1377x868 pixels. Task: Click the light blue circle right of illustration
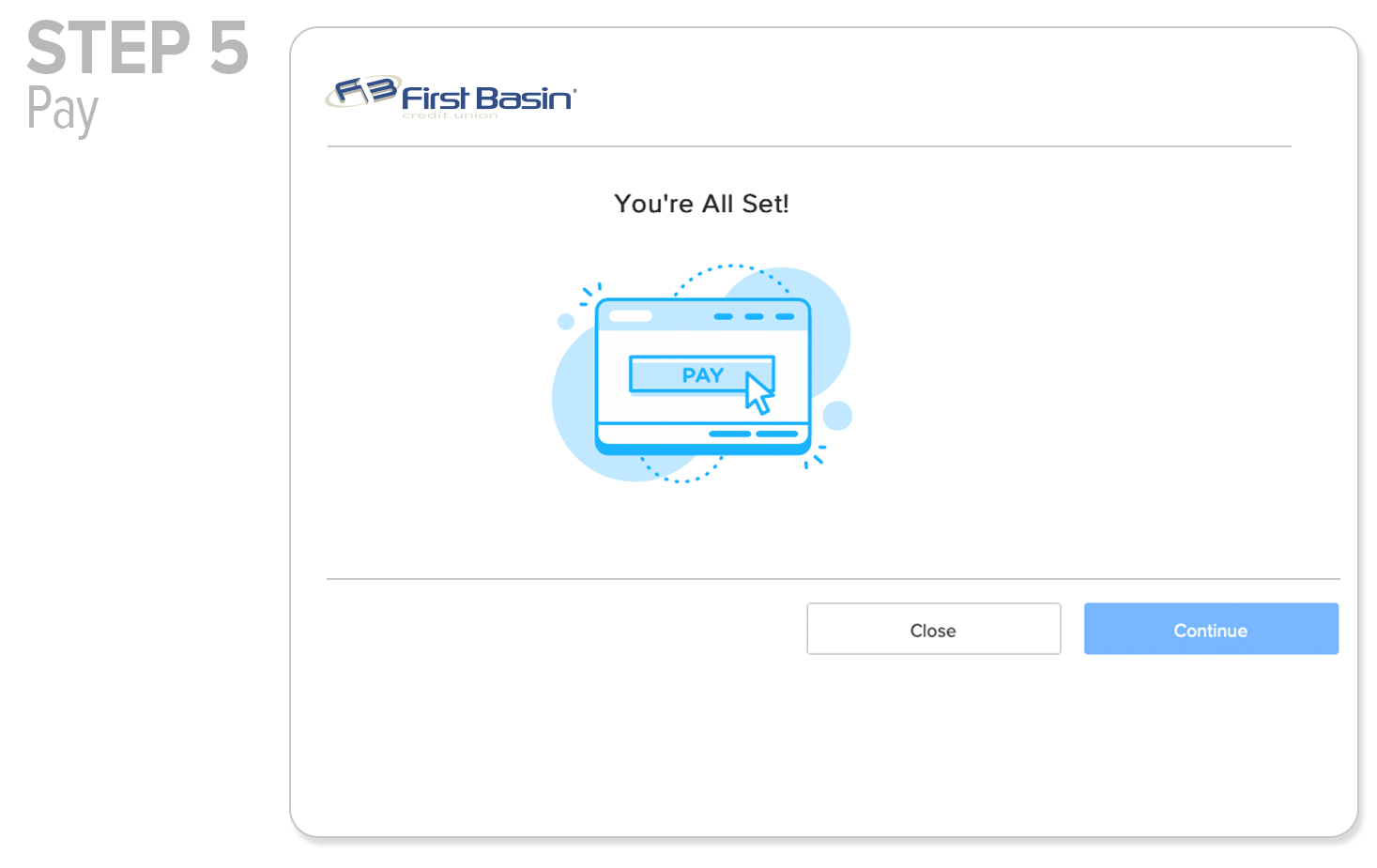837,415
